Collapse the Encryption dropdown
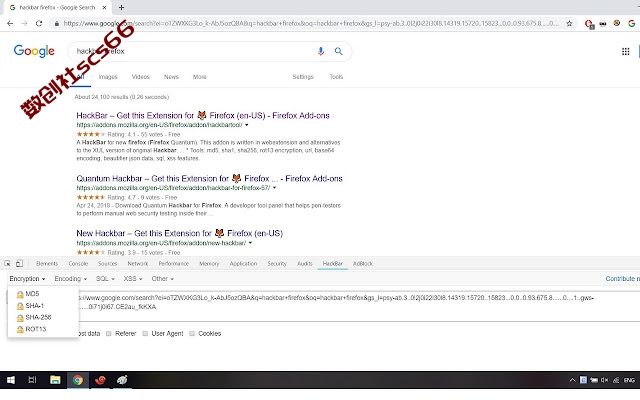 (27, 279)
